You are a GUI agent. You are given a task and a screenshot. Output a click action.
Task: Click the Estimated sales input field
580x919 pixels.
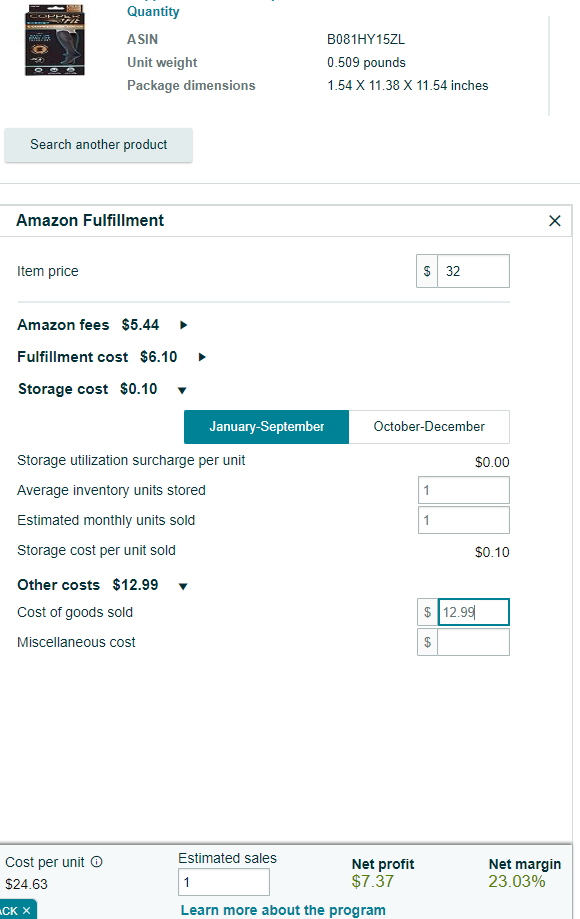(224, 882)
